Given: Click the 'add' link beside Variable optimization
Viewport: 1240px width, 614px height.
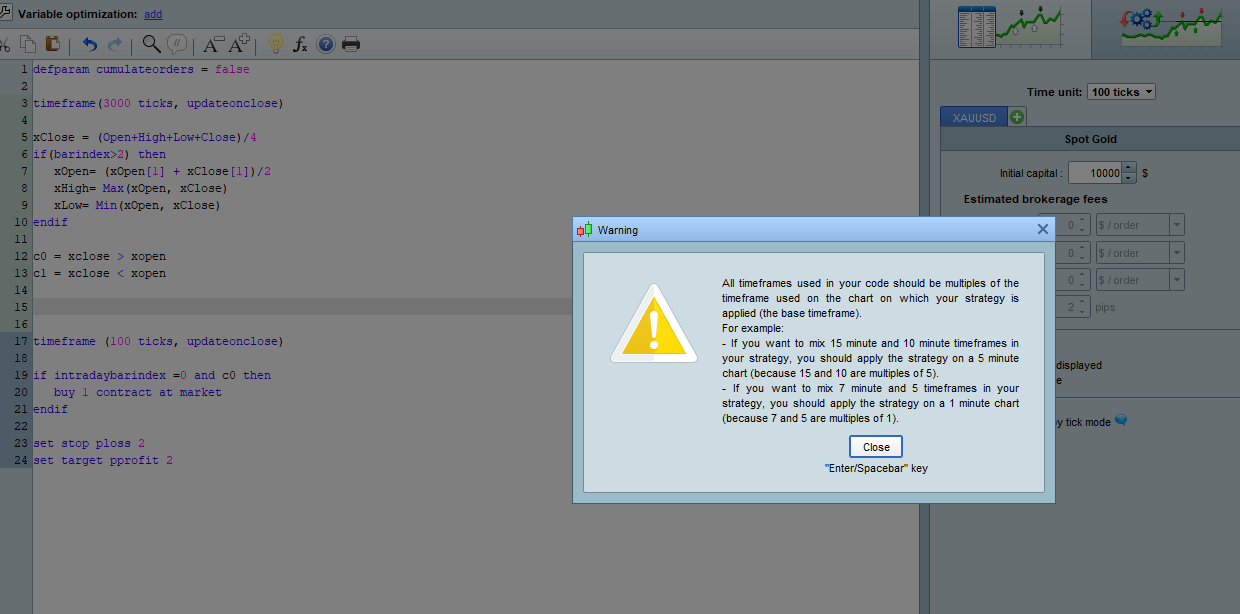Looking at the screenshot, I should coord(153,14).
